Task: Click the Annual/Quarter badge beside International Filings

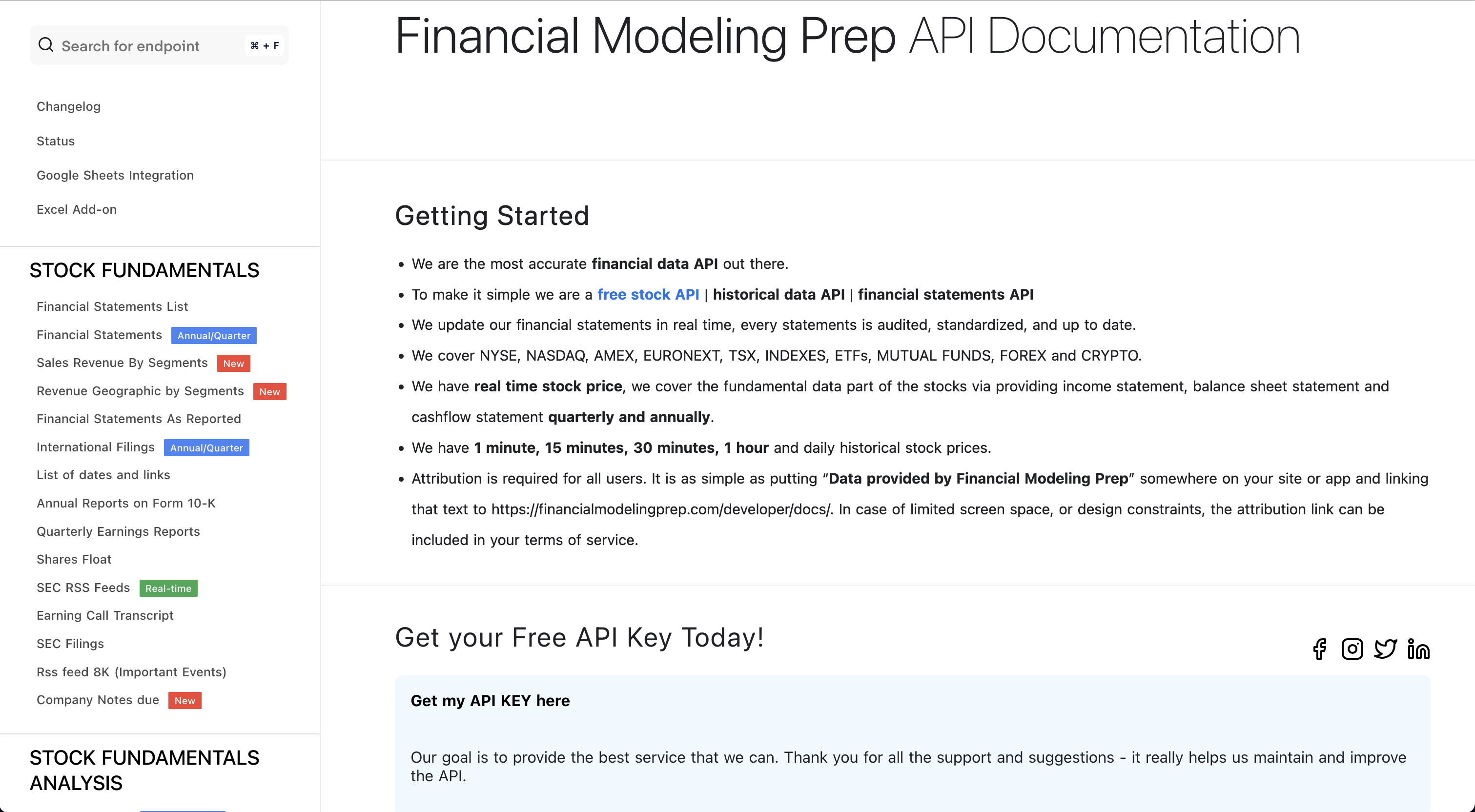Action: [207, 448]
